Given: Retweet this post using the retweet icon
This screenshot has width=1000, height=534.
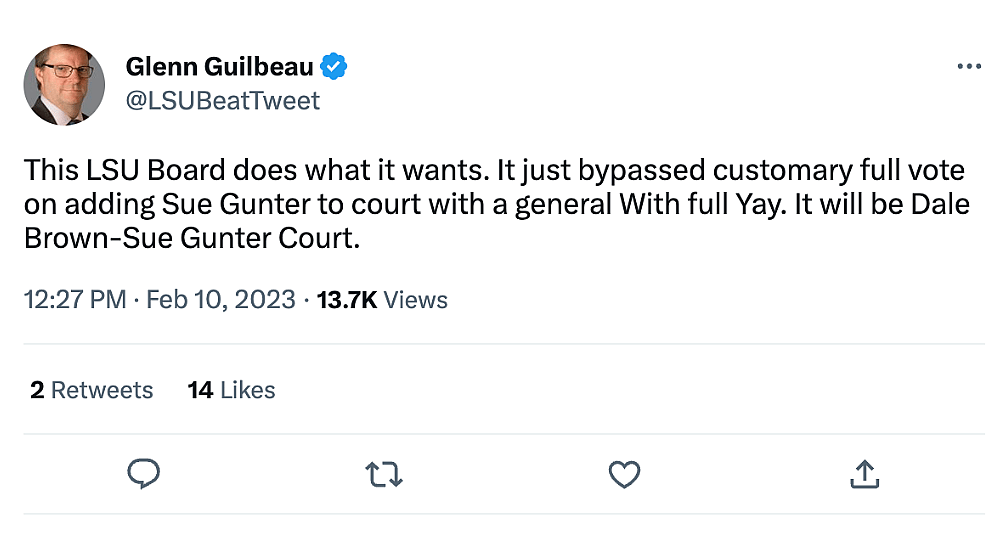Looking at the screenshot, I should [x=385, y=474].
